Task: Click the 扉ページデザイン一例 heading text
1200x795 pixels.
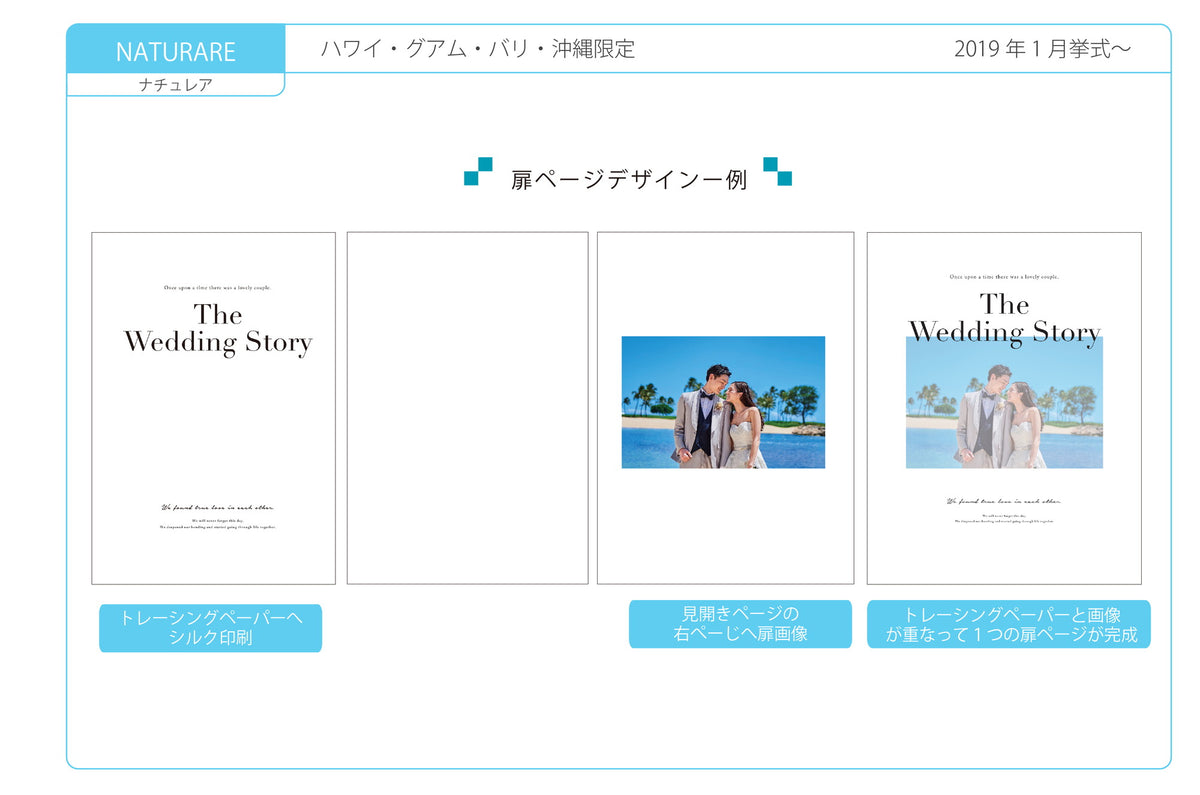Action: point(628,181)
